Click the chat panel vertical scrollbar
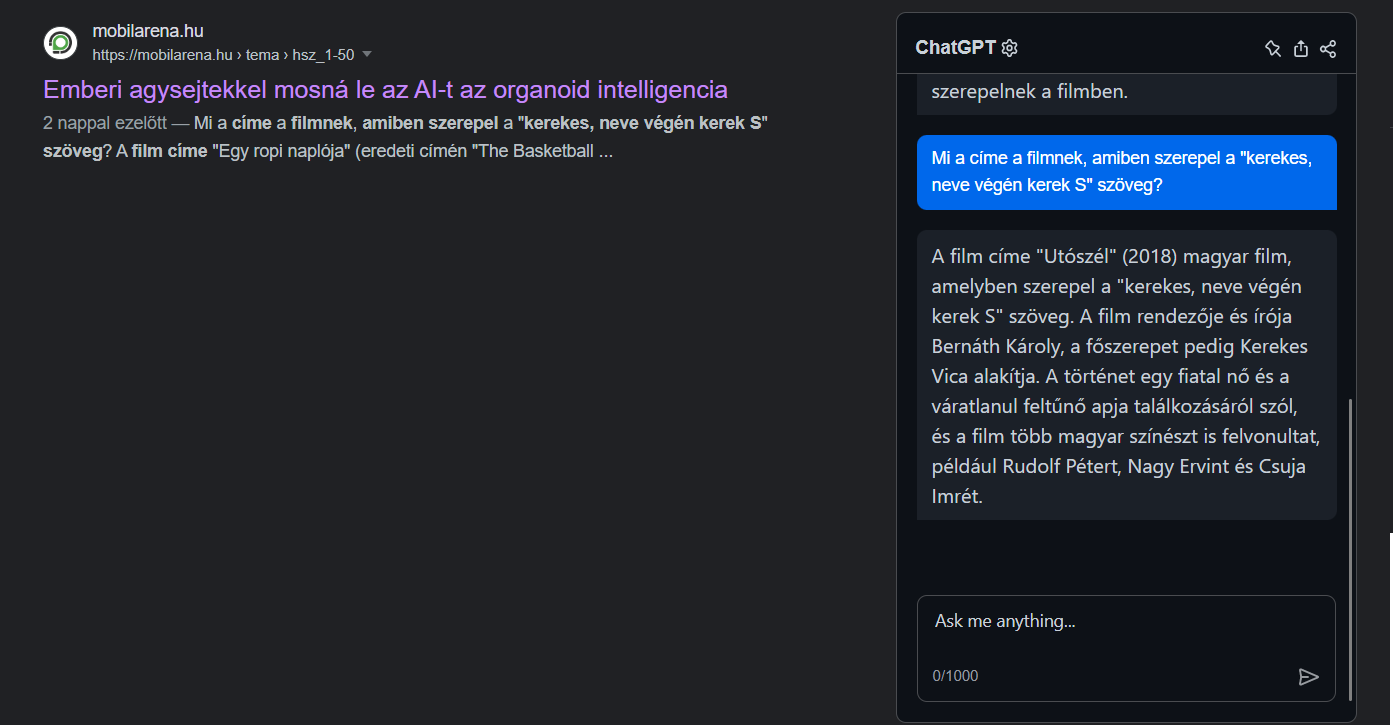Image resolution: width=1393 pixels, height=725 pixels. pos(1351,550)
